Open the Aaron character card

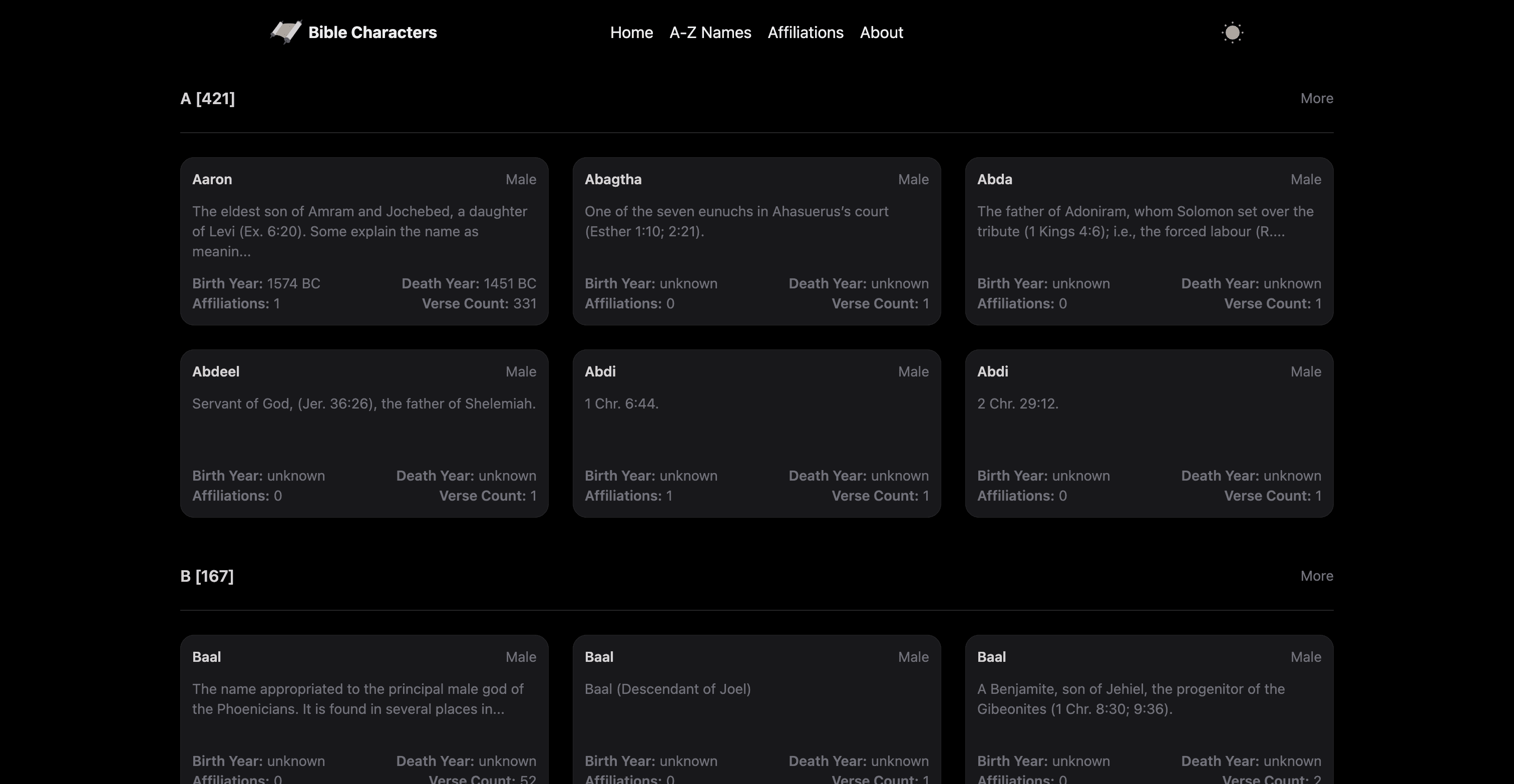click(x=364, y=241)
